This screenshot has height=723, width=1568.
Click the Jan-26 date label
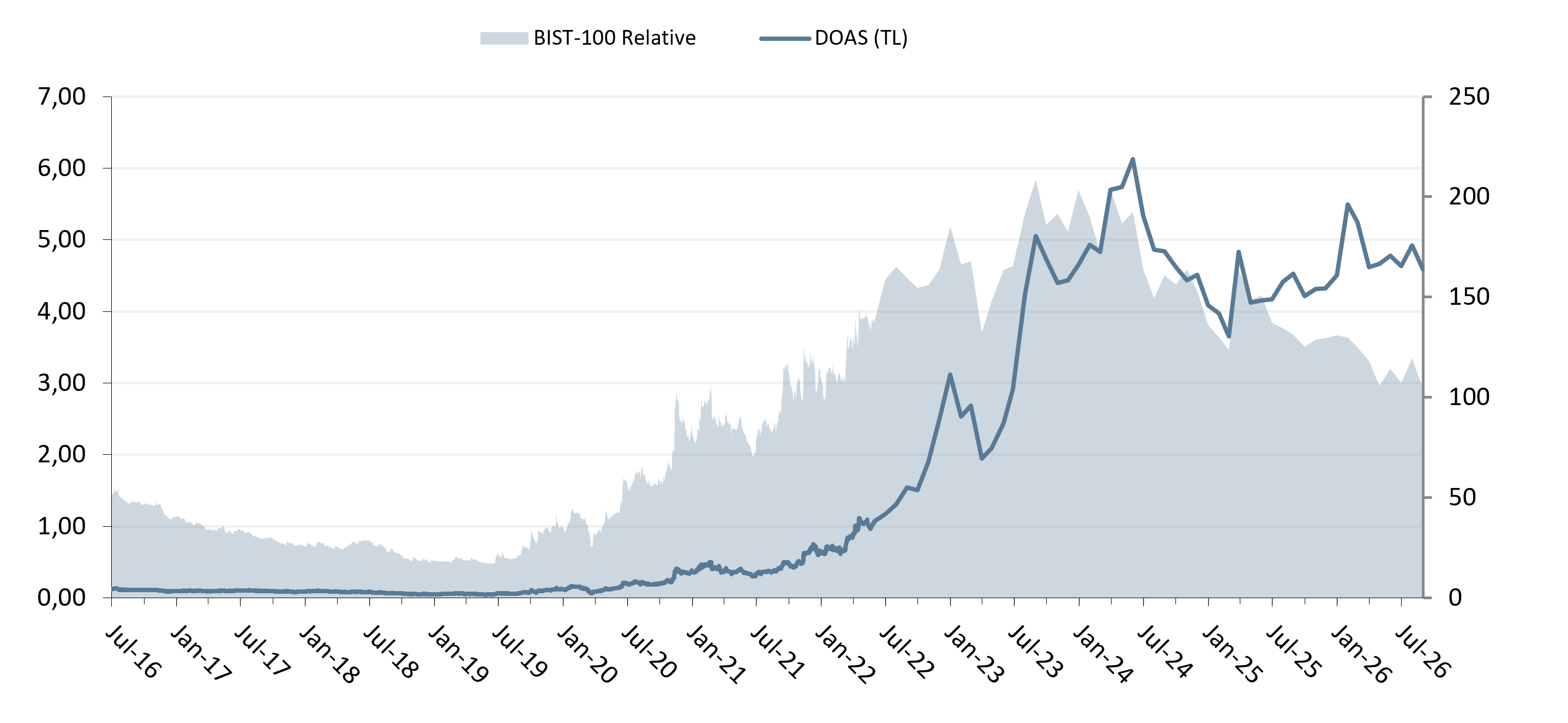pos(1362,654)
